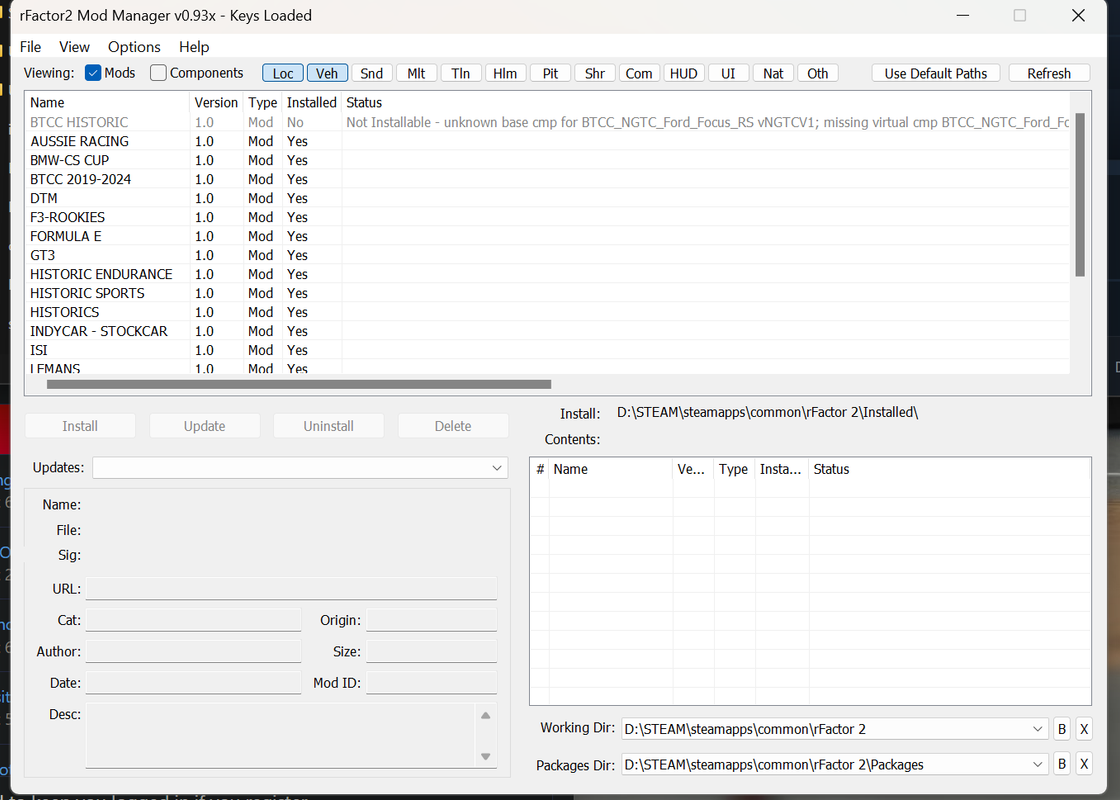Click the Delete button

tap(453, 426)
